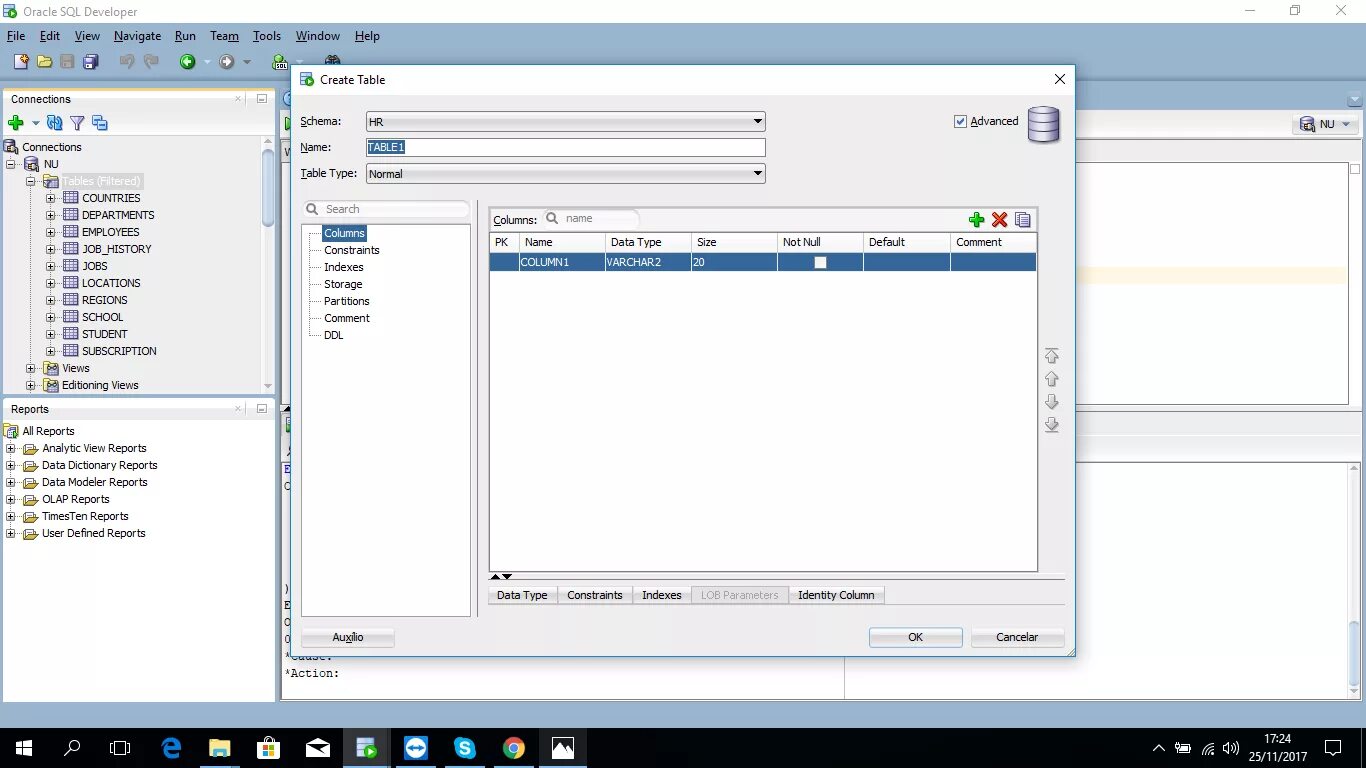Click the Search field in dialog
Image resolution: width=1366 pixels, height=768 pixels.
coord(386,209)
